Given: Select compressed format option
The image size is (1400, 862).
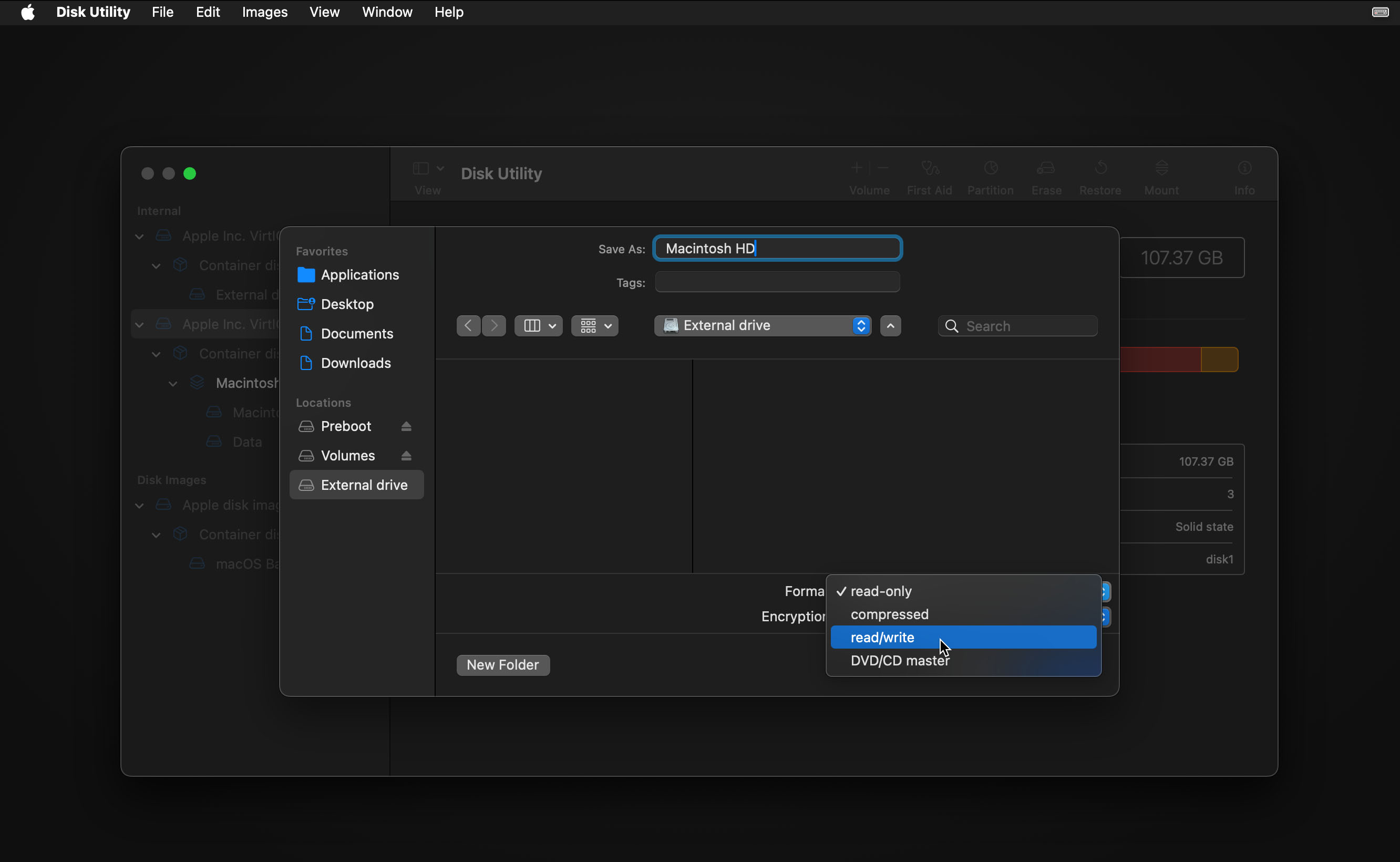Looking at the screenshot, I should pyautogui.click(x=889, y=614).
